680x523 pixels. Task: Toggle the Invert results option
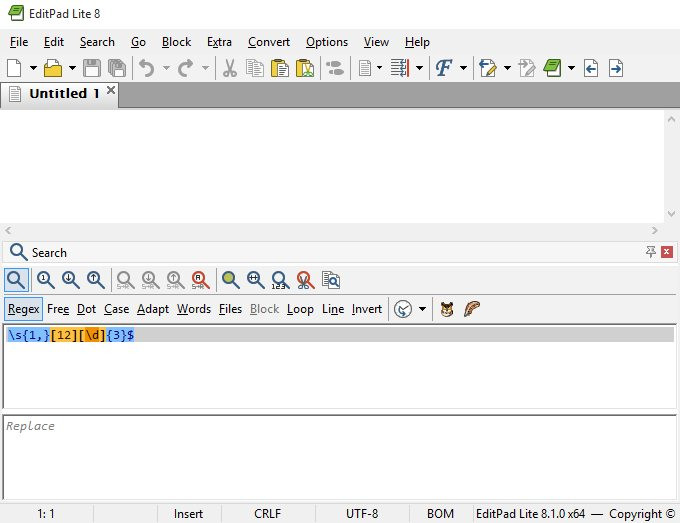click(x=367, y=309)
